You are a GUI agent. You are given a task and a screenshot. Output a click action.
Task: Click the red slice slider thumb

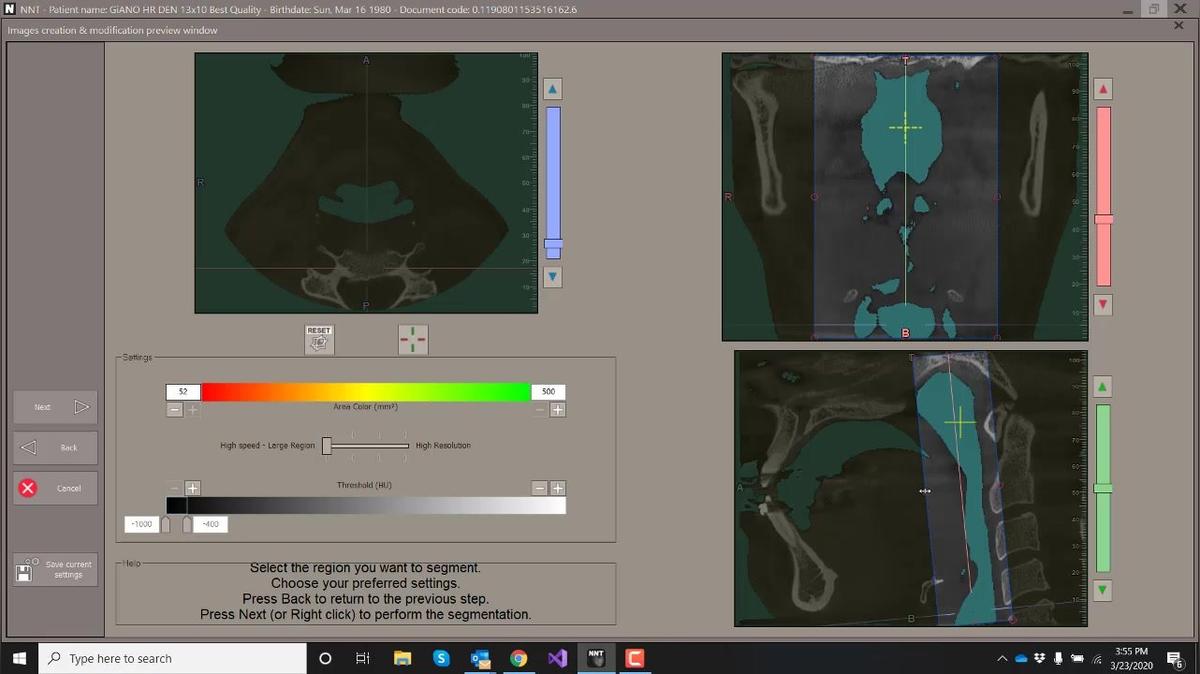pyautogui.click(x=1103, y=219)
